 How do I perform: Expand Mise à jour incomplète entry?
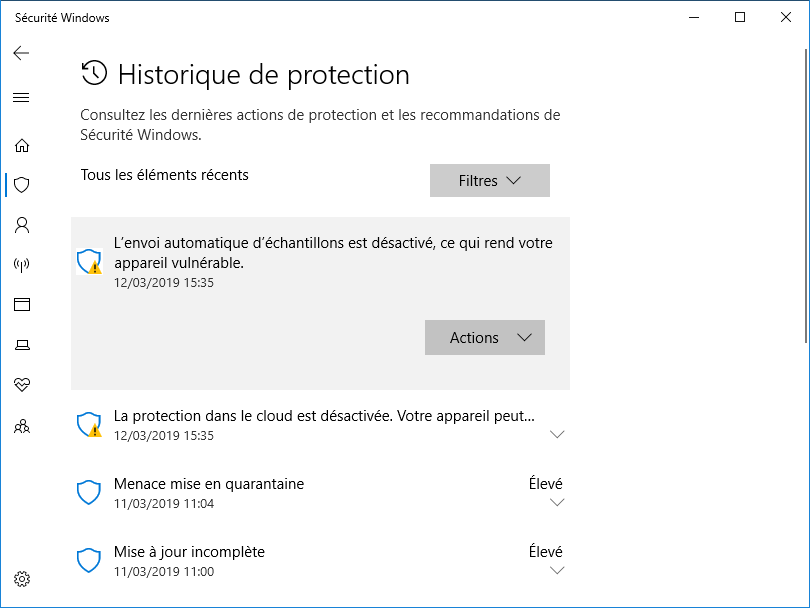[557, 570]
